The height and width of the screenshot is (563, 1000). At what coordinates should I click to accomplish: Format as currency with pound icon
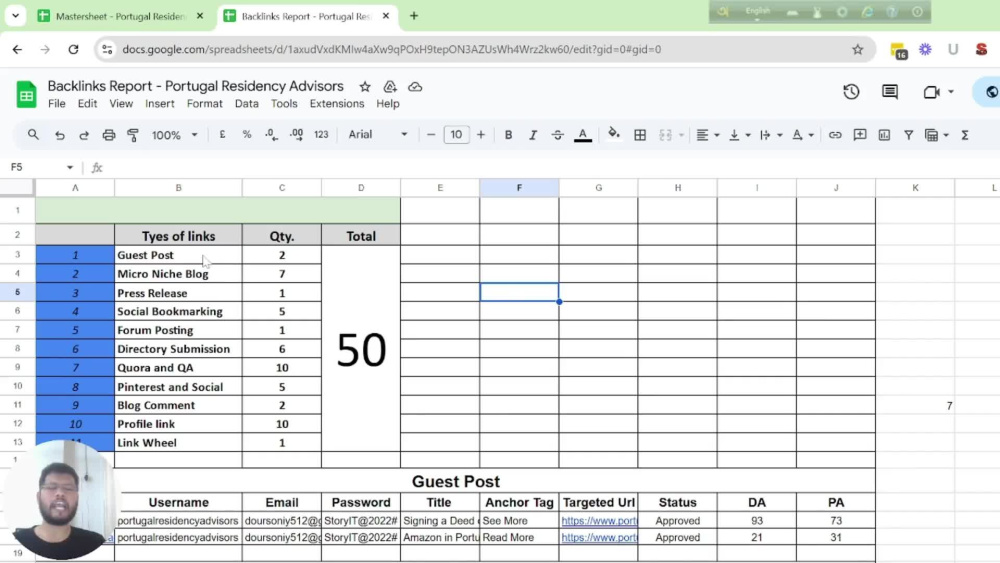coord(222,135)
